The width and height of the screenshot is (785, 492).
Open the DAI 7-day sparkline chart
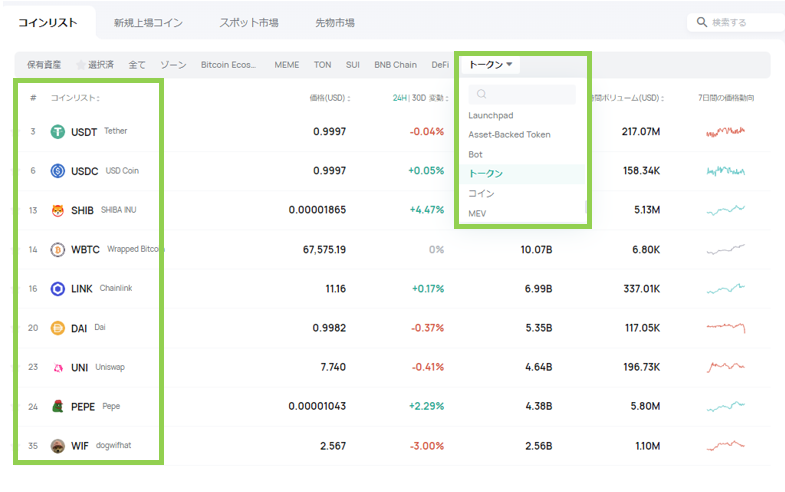725,328
